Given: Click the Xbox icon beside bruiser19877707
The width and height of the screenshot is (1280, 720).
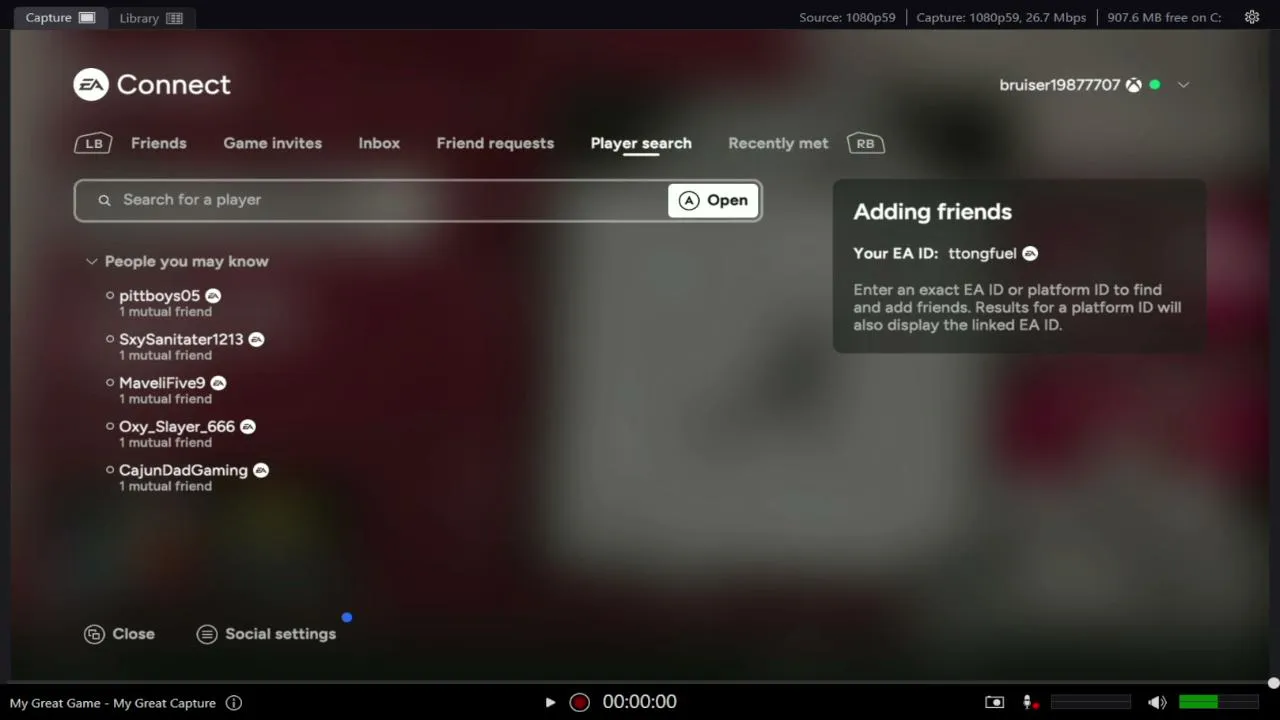Looking at the screenshot, I should (1133, 85).
